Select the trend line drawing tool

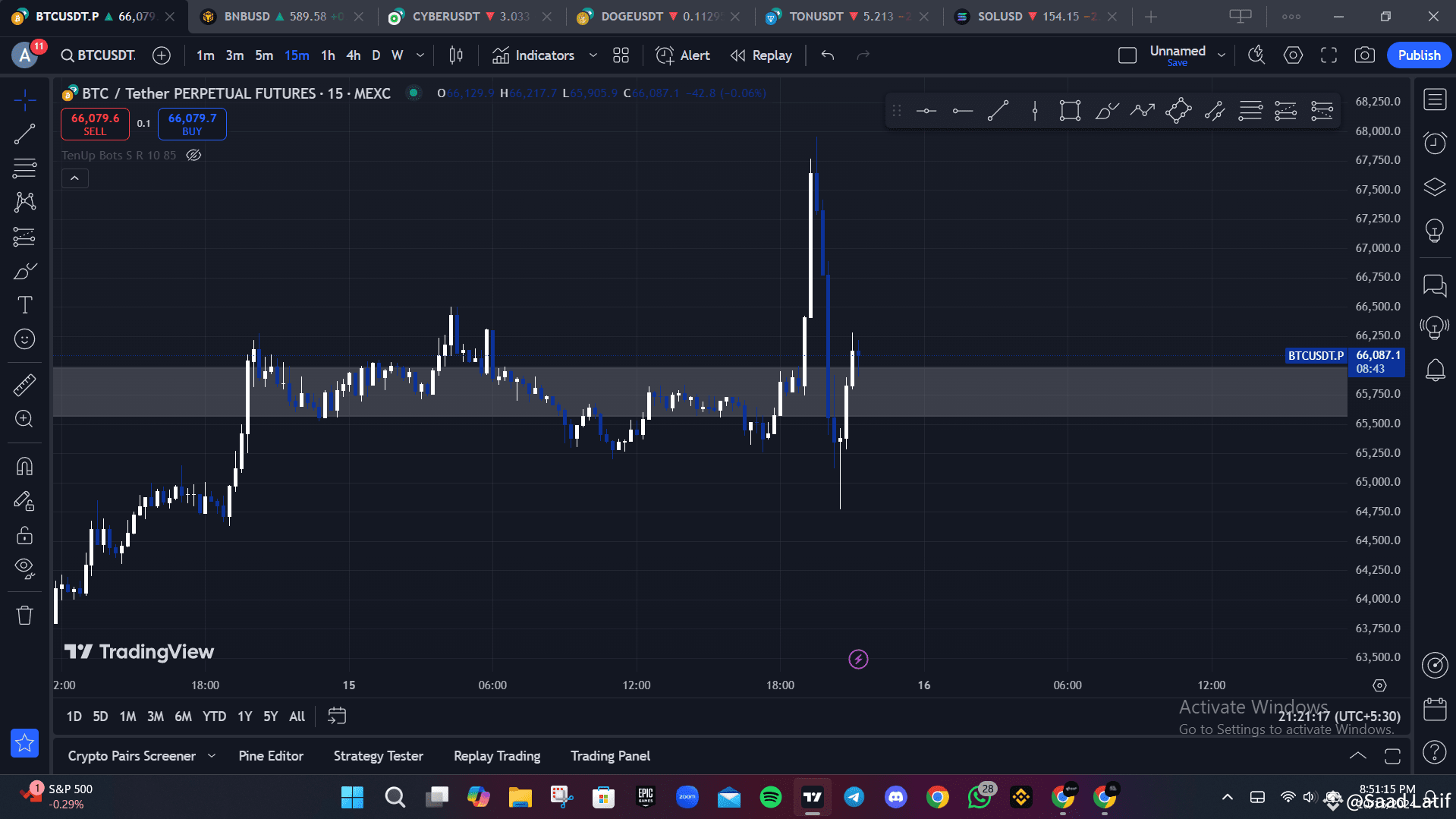click(24, 134)
